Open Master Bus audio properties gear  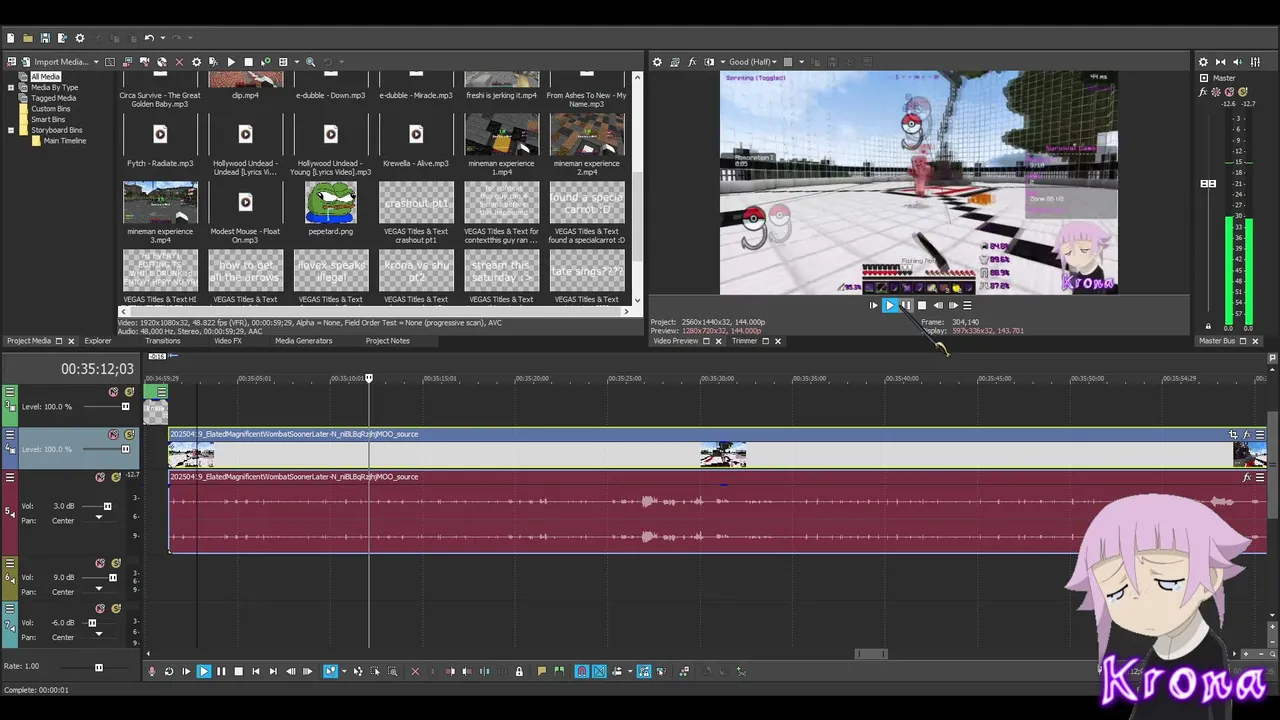click(x=1203, y=62)
